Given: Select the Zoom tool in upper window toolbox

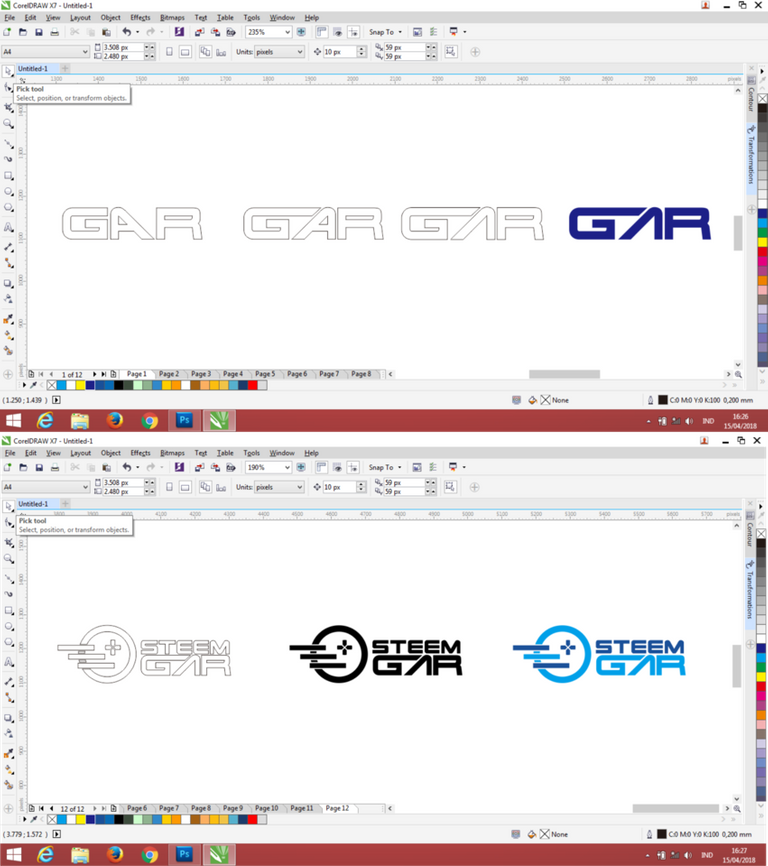Looking at the screenshot, I should tap(8, 124).
